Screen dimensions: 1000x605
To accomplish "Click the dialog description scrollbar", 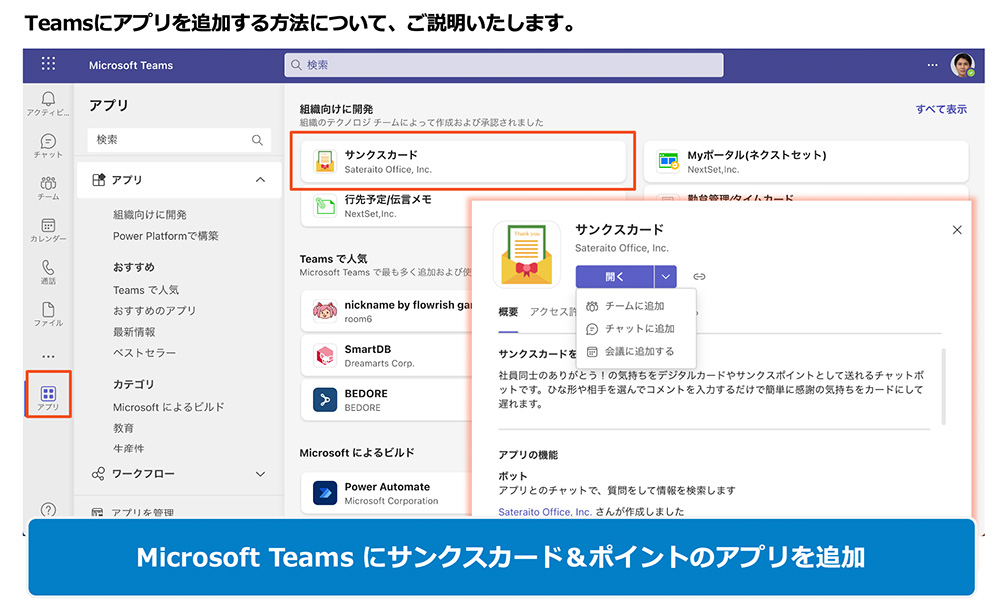I will [x=943, y=386].
